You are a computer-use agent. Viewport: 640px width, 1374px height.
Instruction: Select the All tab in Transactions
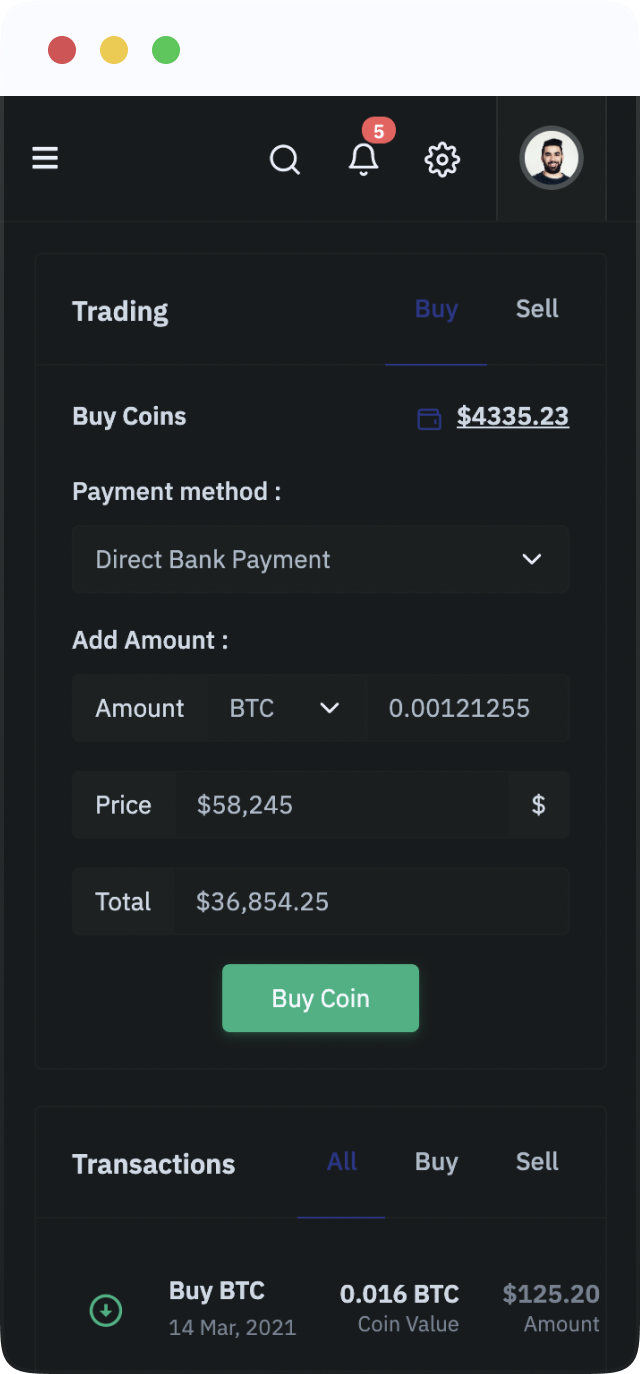tap(342, 1162)
